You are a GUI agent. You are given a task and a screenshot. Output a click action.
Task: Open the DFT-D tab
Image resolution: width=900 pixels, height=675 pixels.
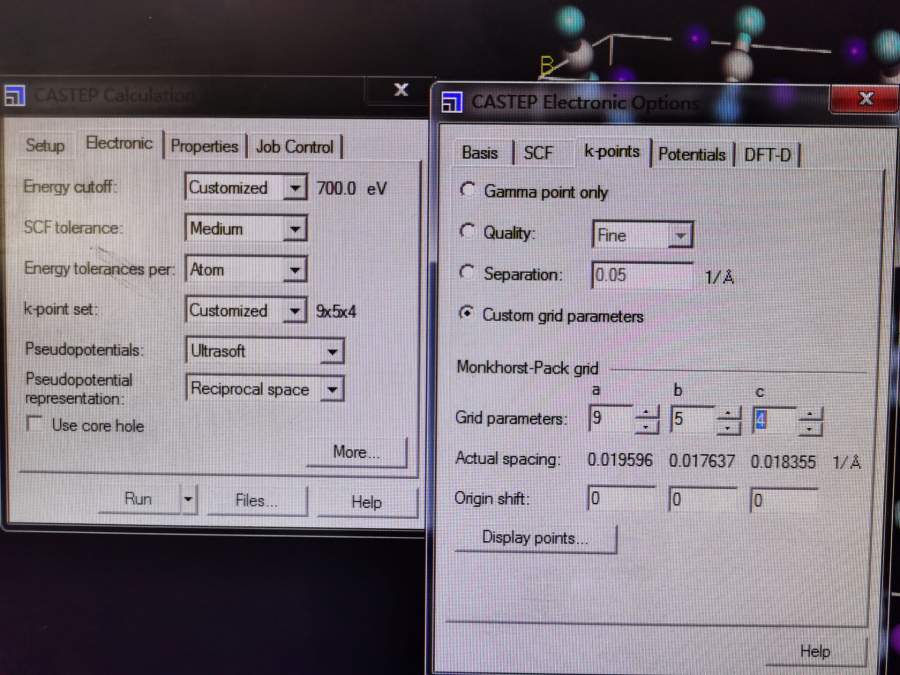click(x=767, y=155)
